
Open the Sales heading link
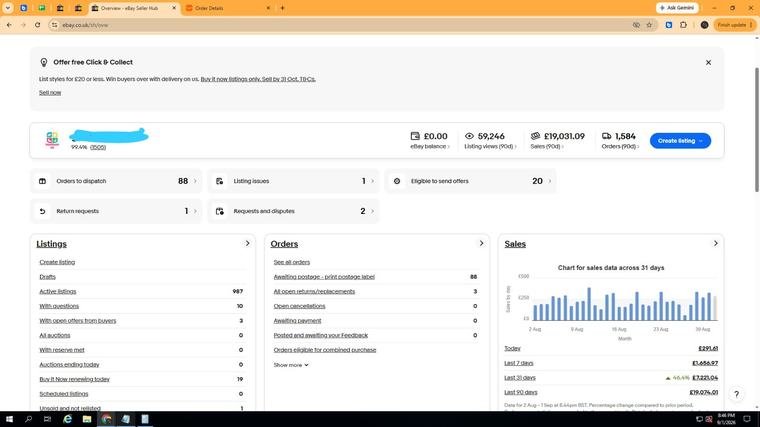(x=515, y=244)
